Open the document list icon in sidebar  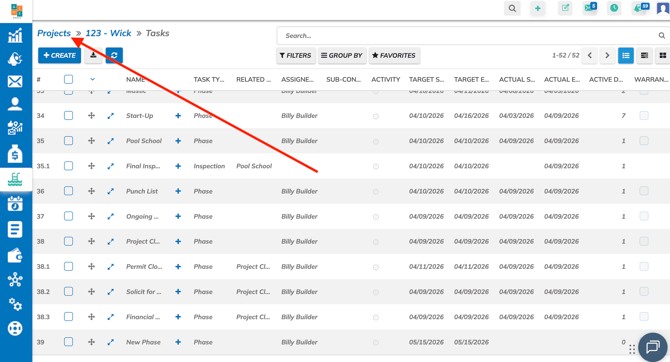15,230
